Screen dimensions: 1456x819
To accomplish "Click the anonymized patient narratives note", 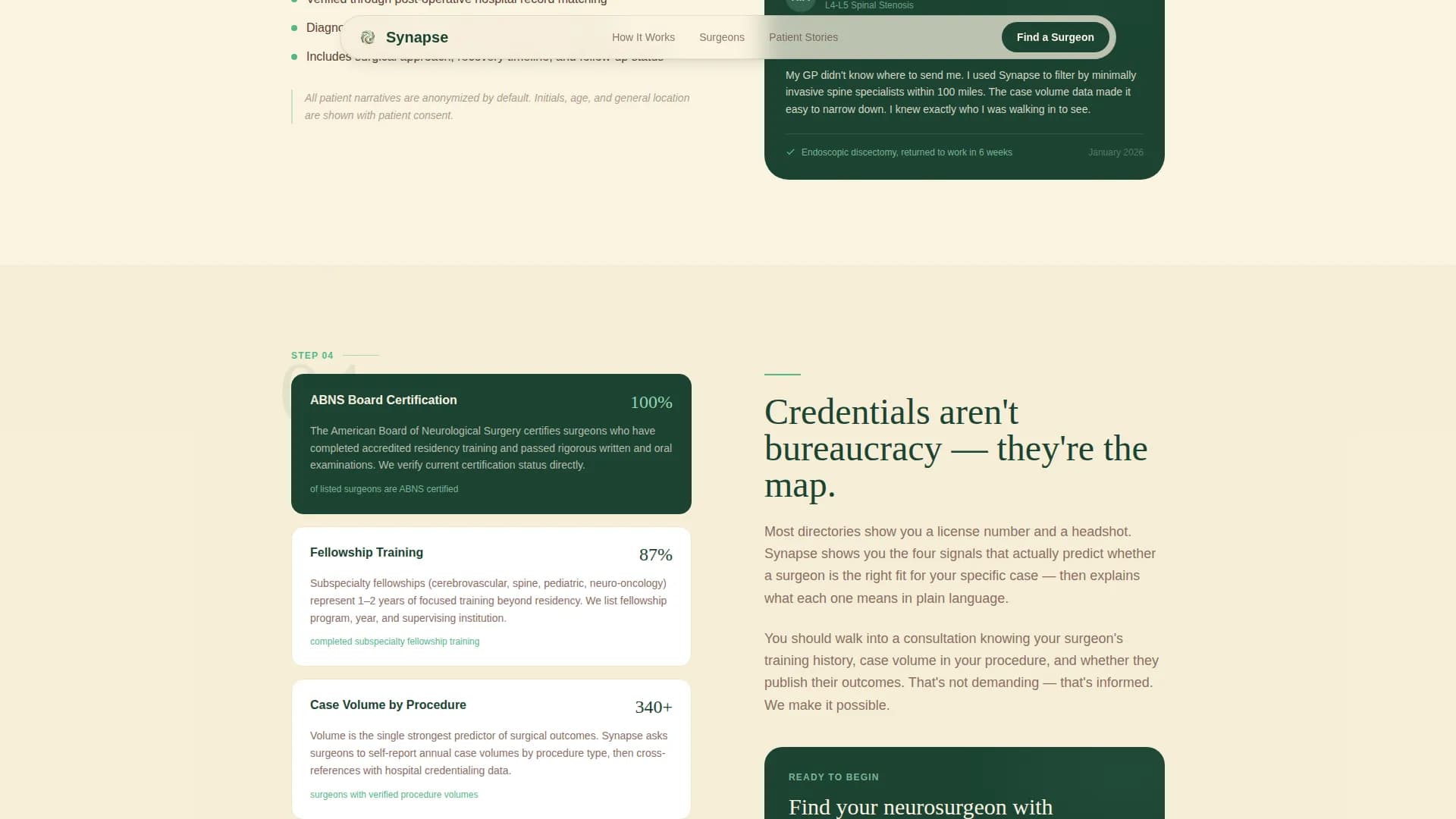I will 497,106.
